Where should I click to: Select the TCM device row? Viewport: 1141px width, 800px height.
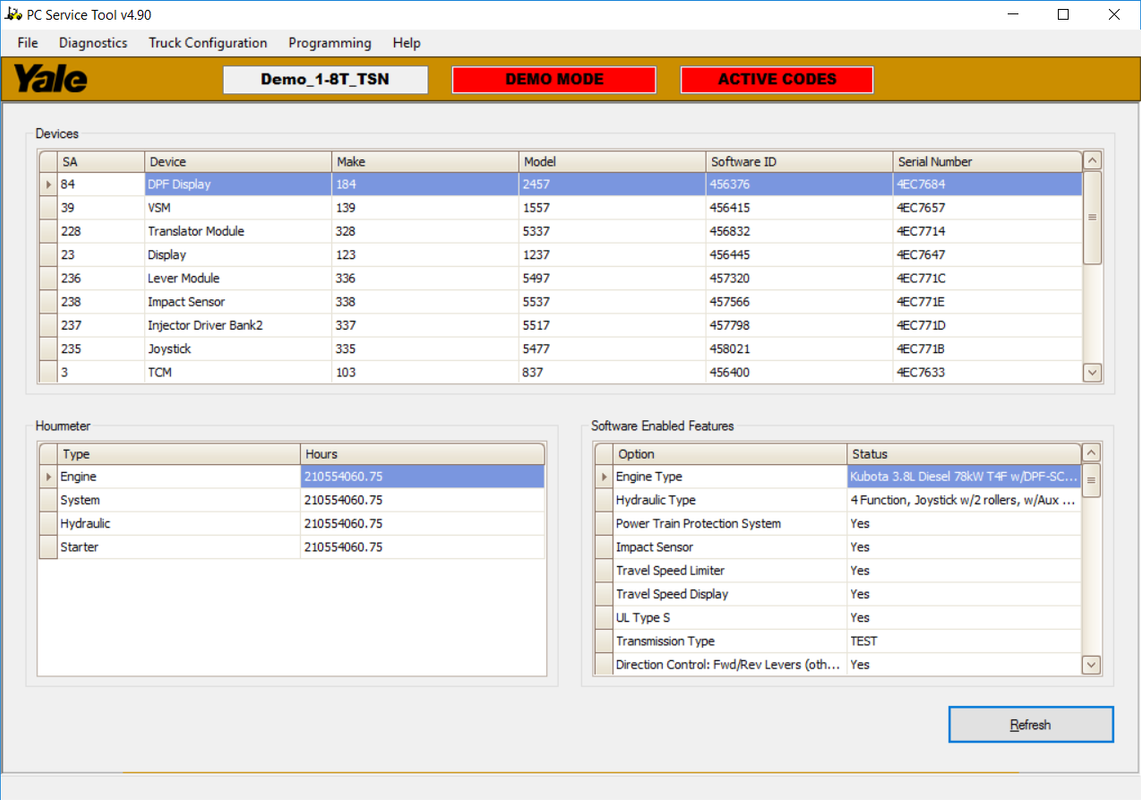click(560, 372)
